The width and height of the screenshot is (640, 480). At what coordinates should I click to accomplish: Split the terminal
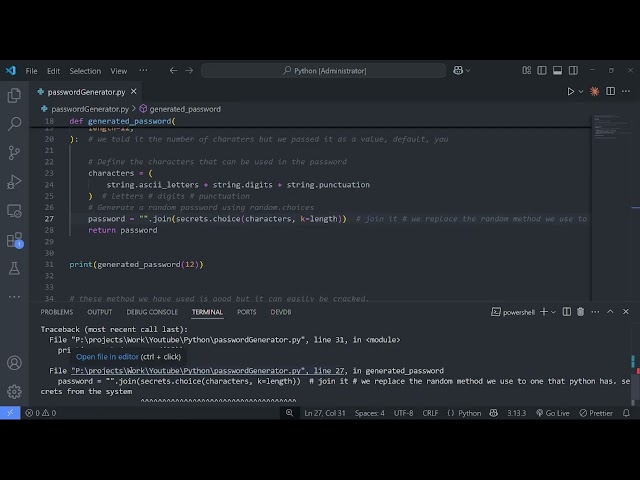coord(567,312)
